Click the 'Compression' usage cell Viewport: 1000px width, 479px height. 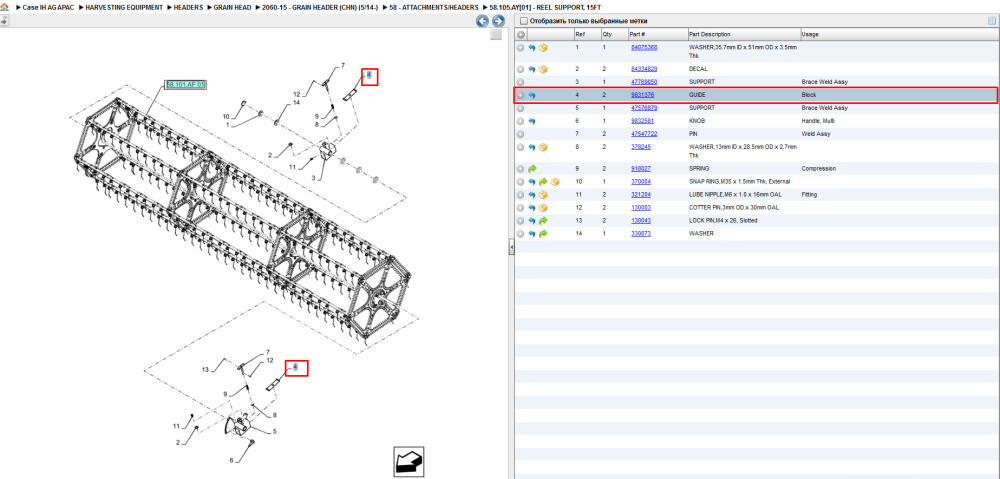click(818, 169)
